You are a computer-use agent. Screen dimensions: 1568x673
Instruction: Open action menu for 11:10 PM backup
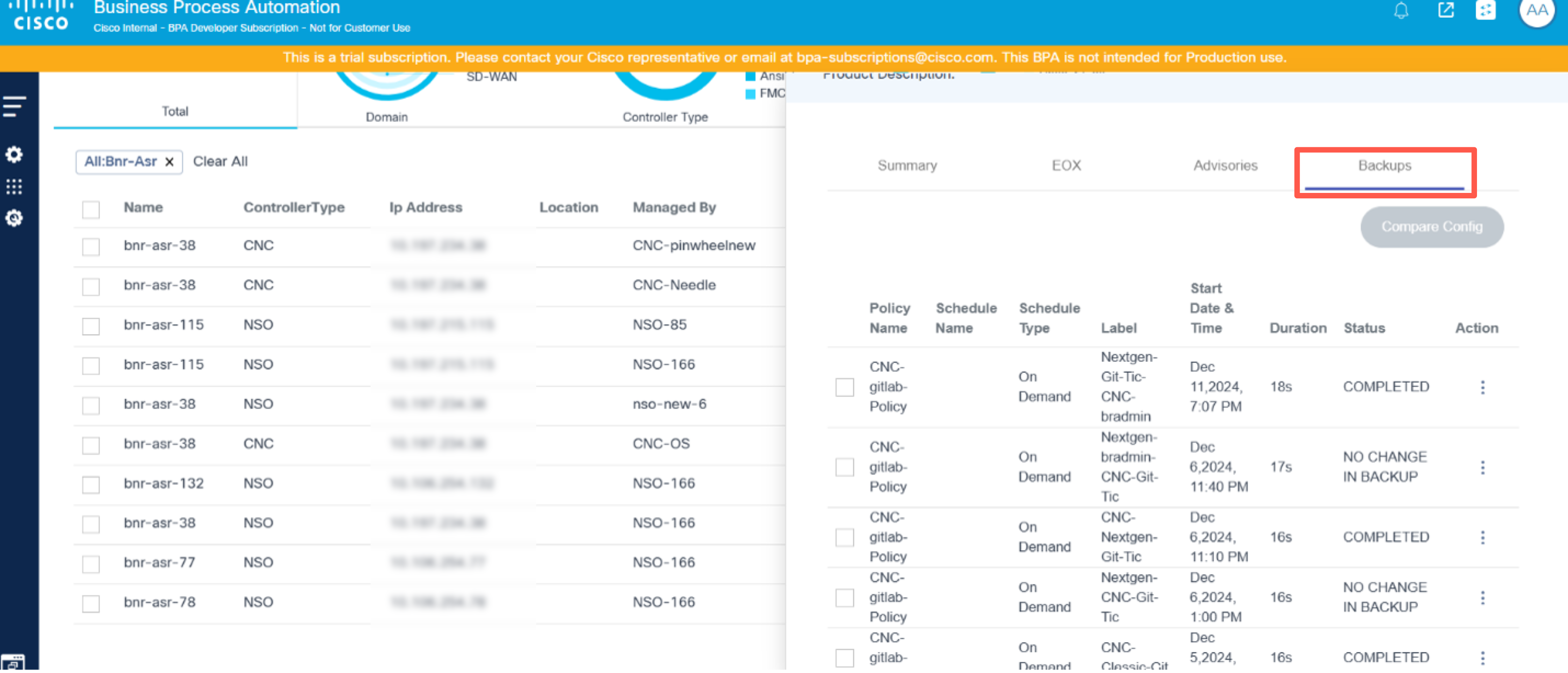pyautogui.click(x=1482, y=537)
